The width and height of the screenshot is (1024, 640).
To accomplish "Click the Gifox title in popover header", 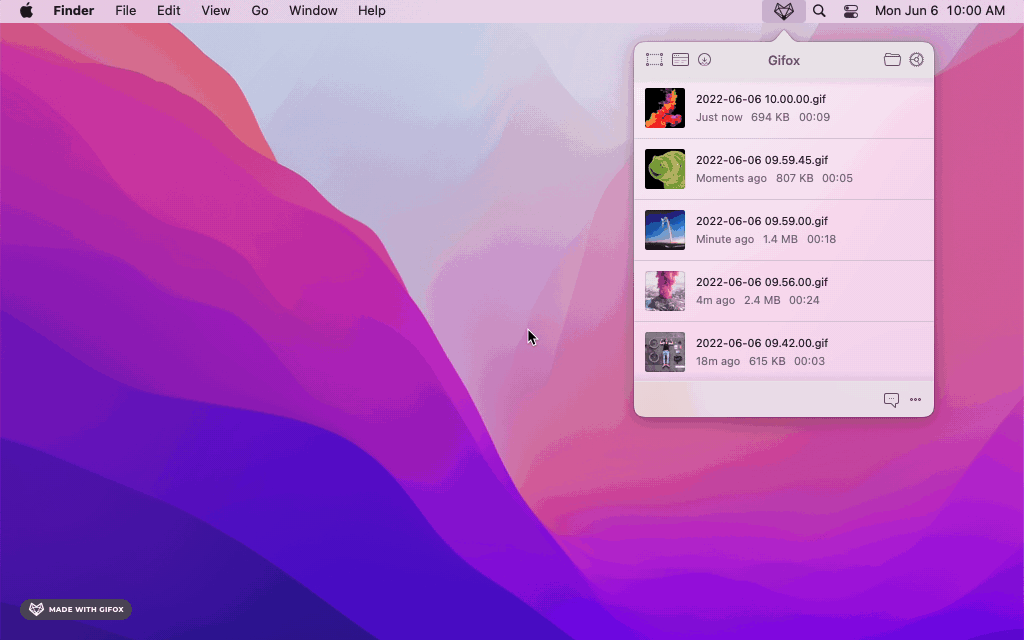I will [x=784, y=60].
